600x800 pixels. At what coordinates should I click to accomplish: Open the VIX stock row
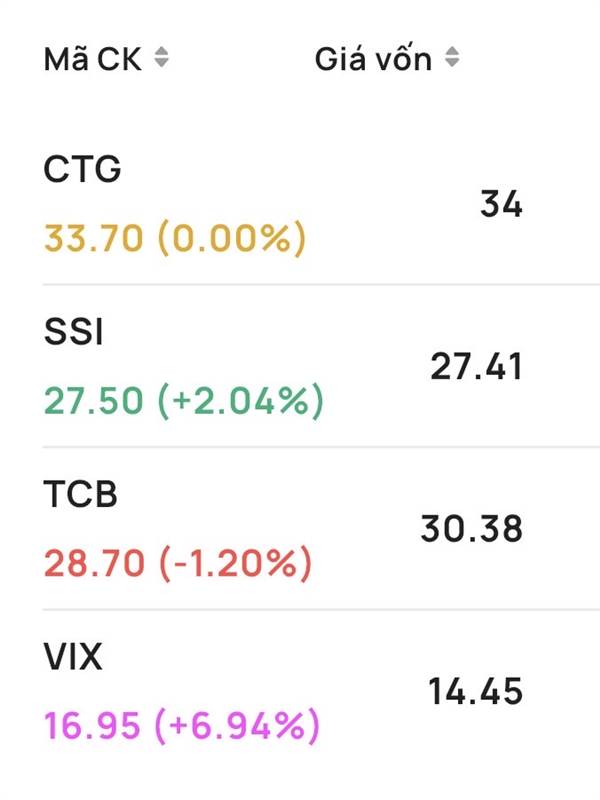pyautogui.click(x=321, y=691)
